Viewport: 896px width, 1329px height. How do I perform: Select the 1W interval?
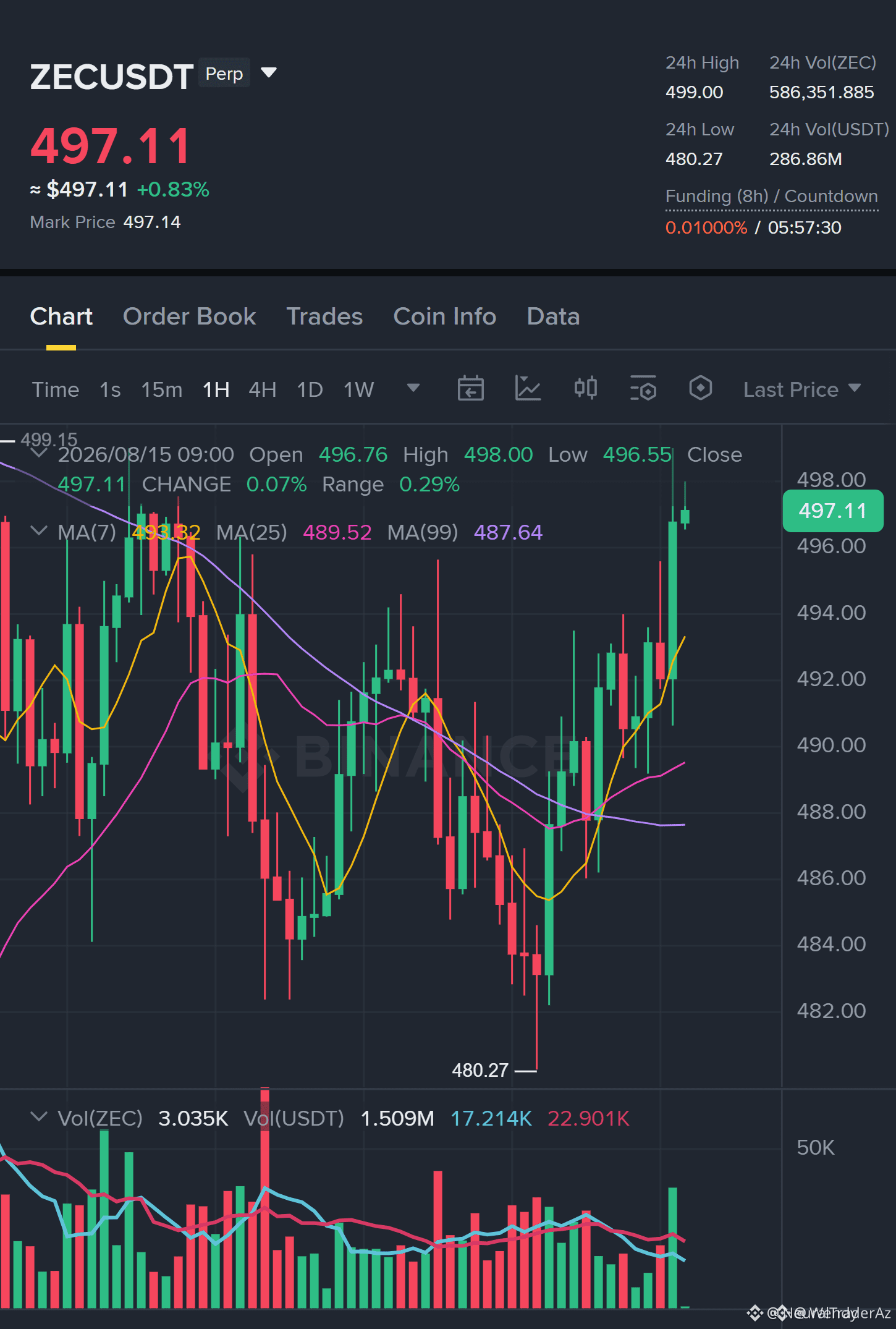coord(358,389)
